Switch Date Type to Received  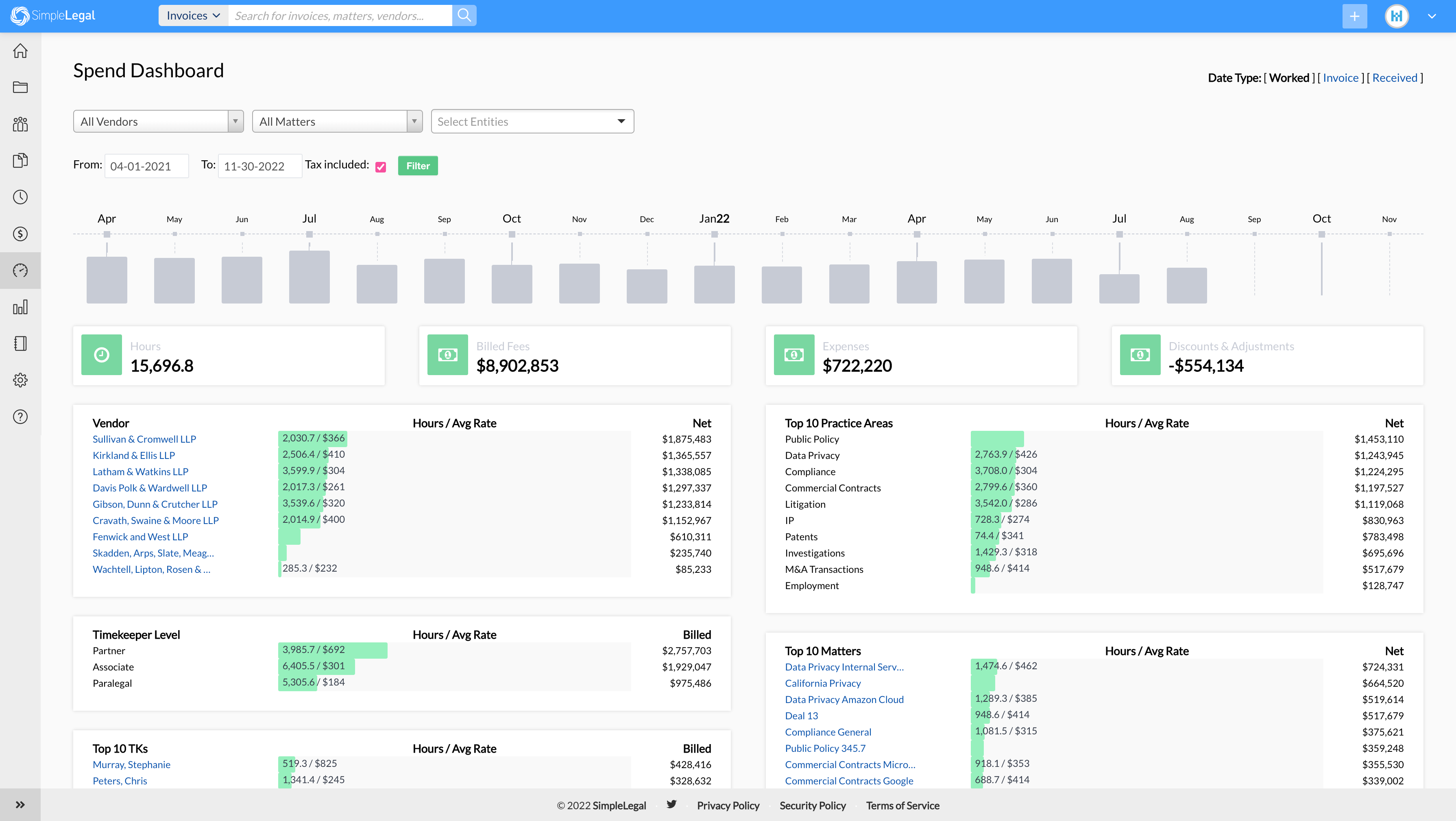tap(1395, 77)
